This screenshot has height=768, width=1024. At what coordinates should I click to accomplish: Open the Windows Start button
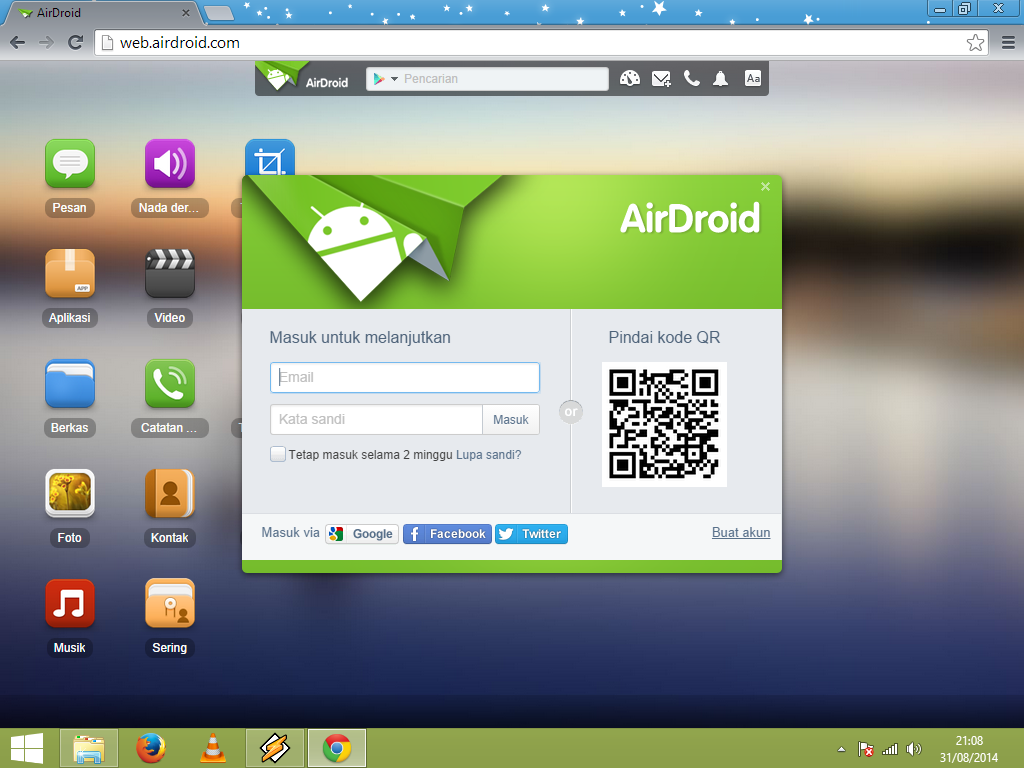[27, 748]
